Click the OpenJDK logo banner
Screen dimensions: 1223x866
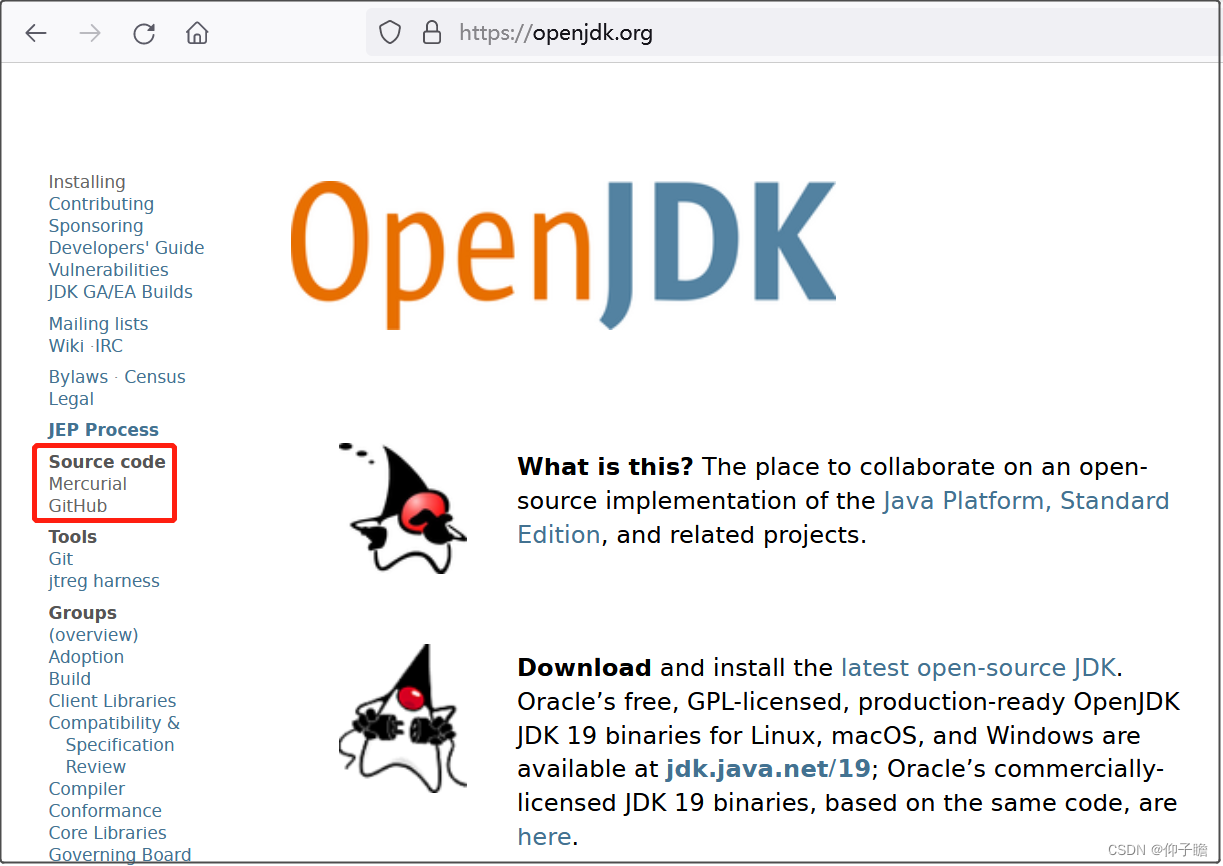point(564,254)
